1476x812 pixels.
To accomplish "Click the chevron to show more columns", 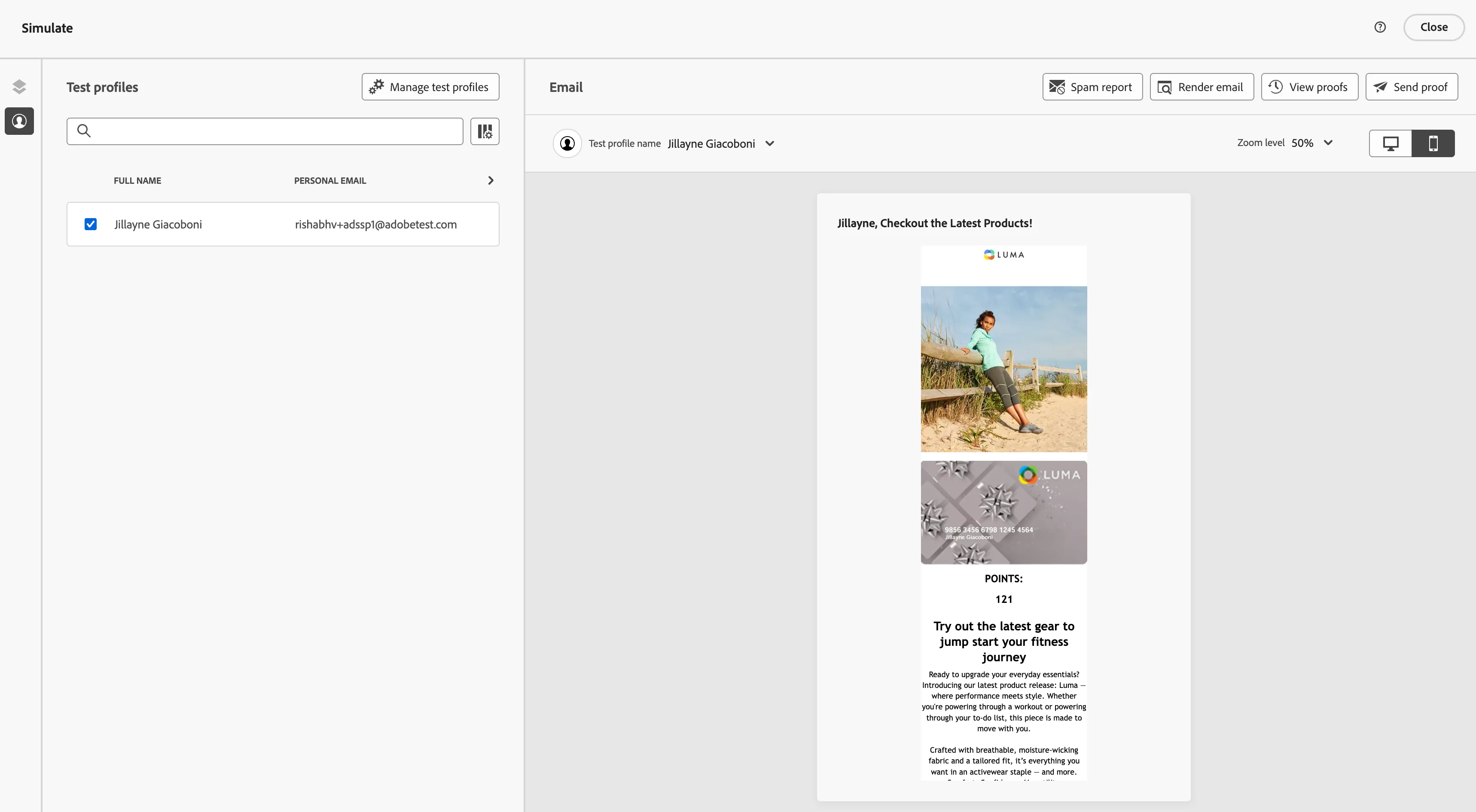I will tap(491, 180).
